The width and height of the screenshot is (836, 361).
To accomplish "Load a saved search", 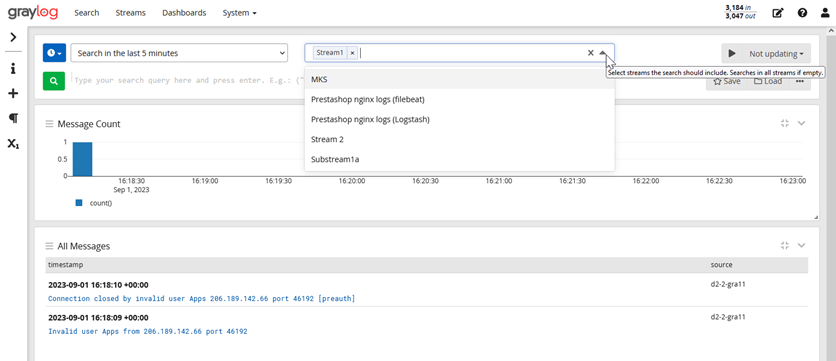I will (768, 82).
